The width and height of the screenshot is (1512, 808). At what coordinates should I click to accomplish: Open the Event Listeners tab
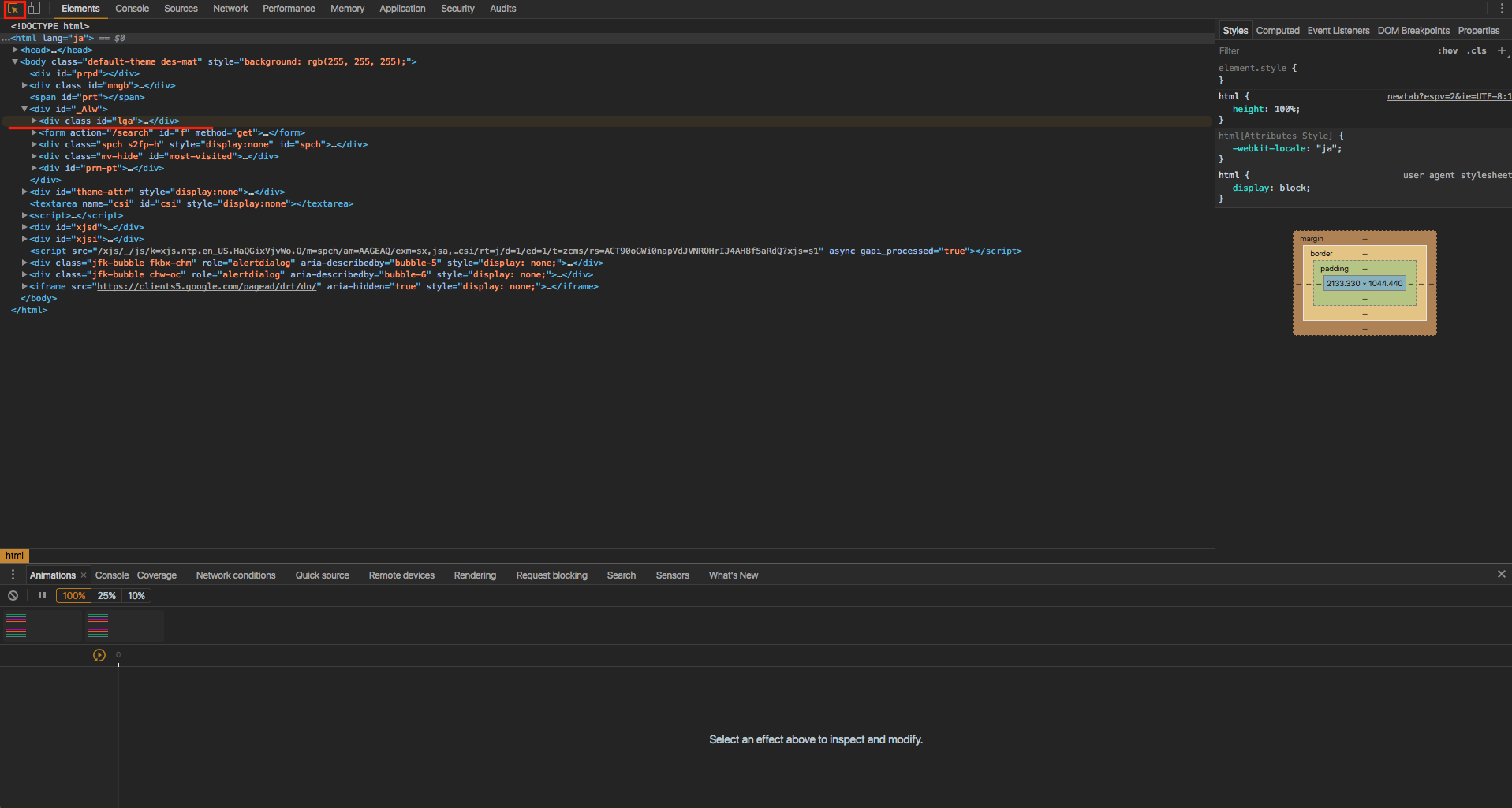(1338, 31)
